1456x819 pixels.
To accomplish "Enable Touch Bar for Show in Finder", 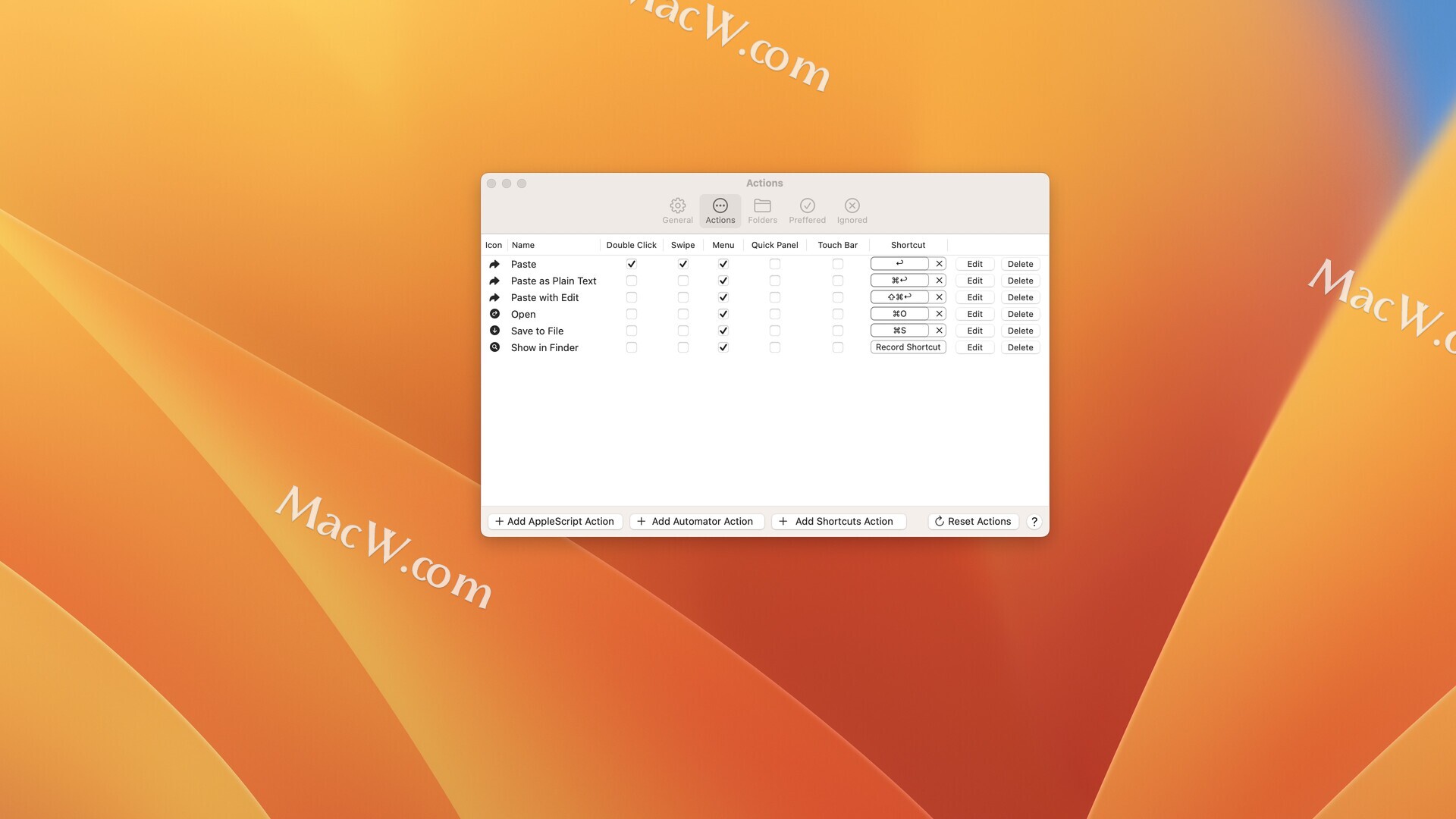I will pyautogui.click(x=837, y=347).
